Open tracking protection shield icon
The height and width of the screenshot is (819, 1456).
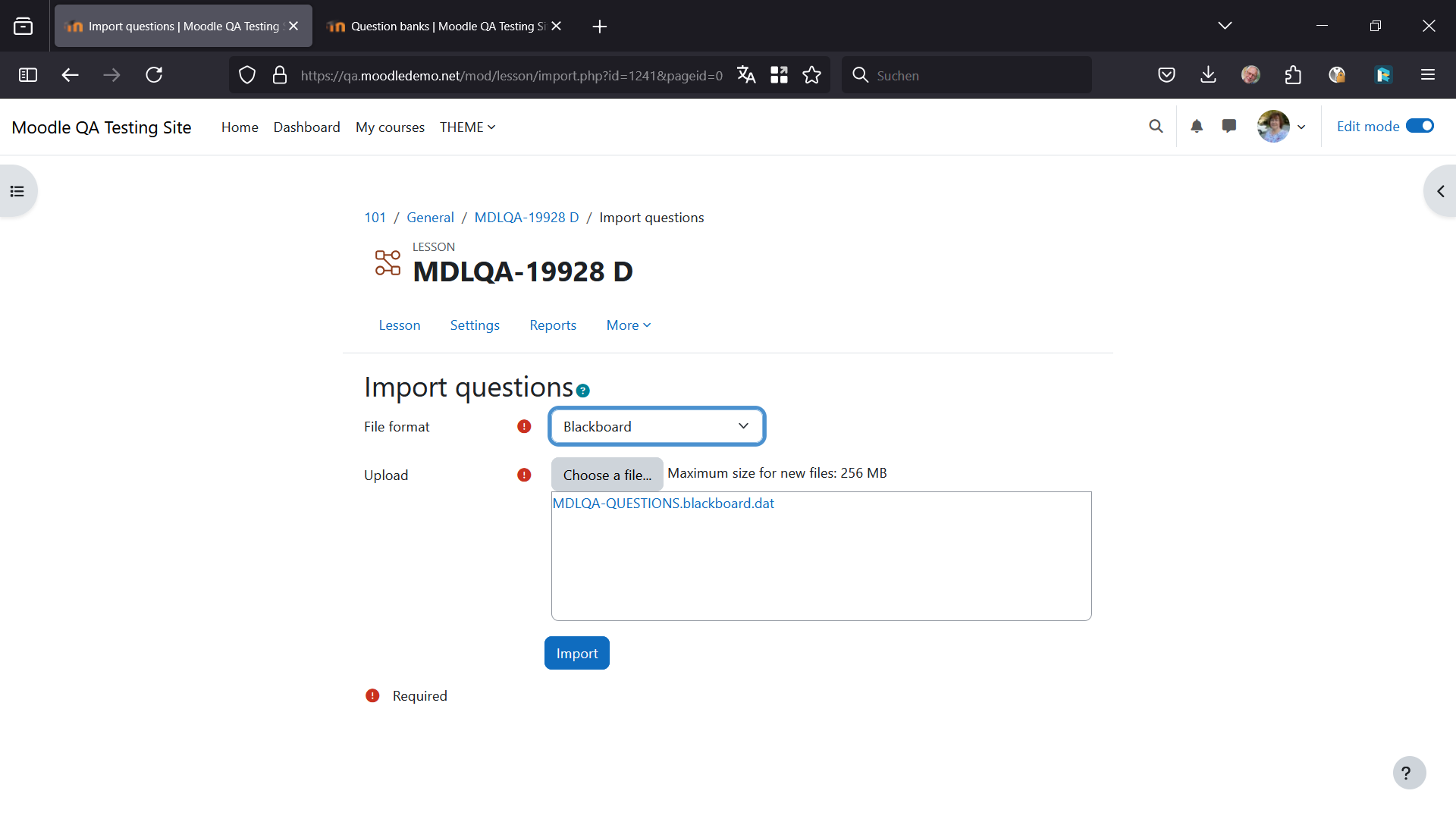point(247,75)
